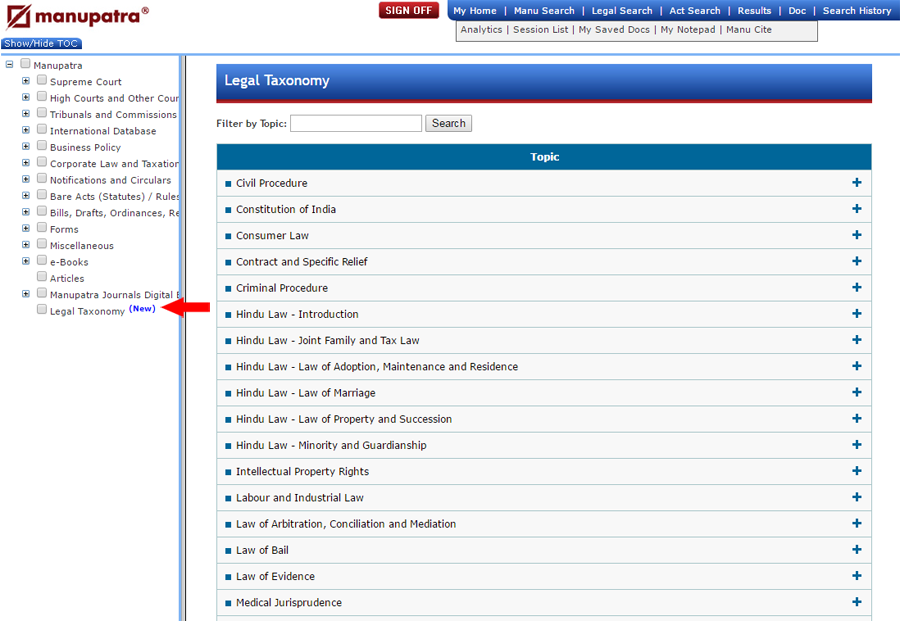Screen dimensions: 900x621
Task: Expand Hindu Law - Law of Marriage plus icon
Action: [856, 393]
